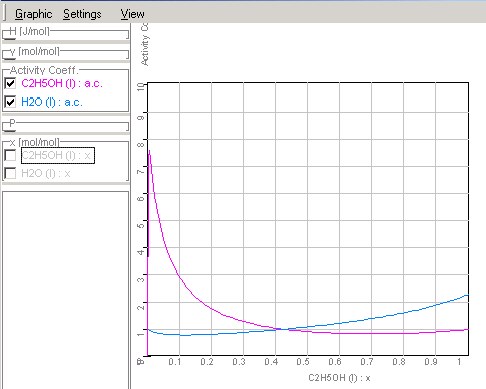Enable the H2O (l) : x checkbox
This screenshot has width=486, height=389.
point(10,173)
